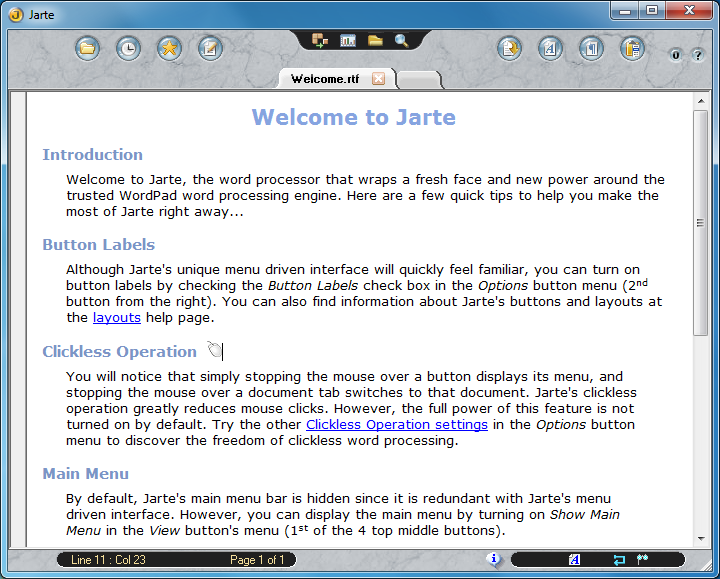Click the small '0' round button
This screenshot has height=579, width=720.
click(x=675, y=55)
